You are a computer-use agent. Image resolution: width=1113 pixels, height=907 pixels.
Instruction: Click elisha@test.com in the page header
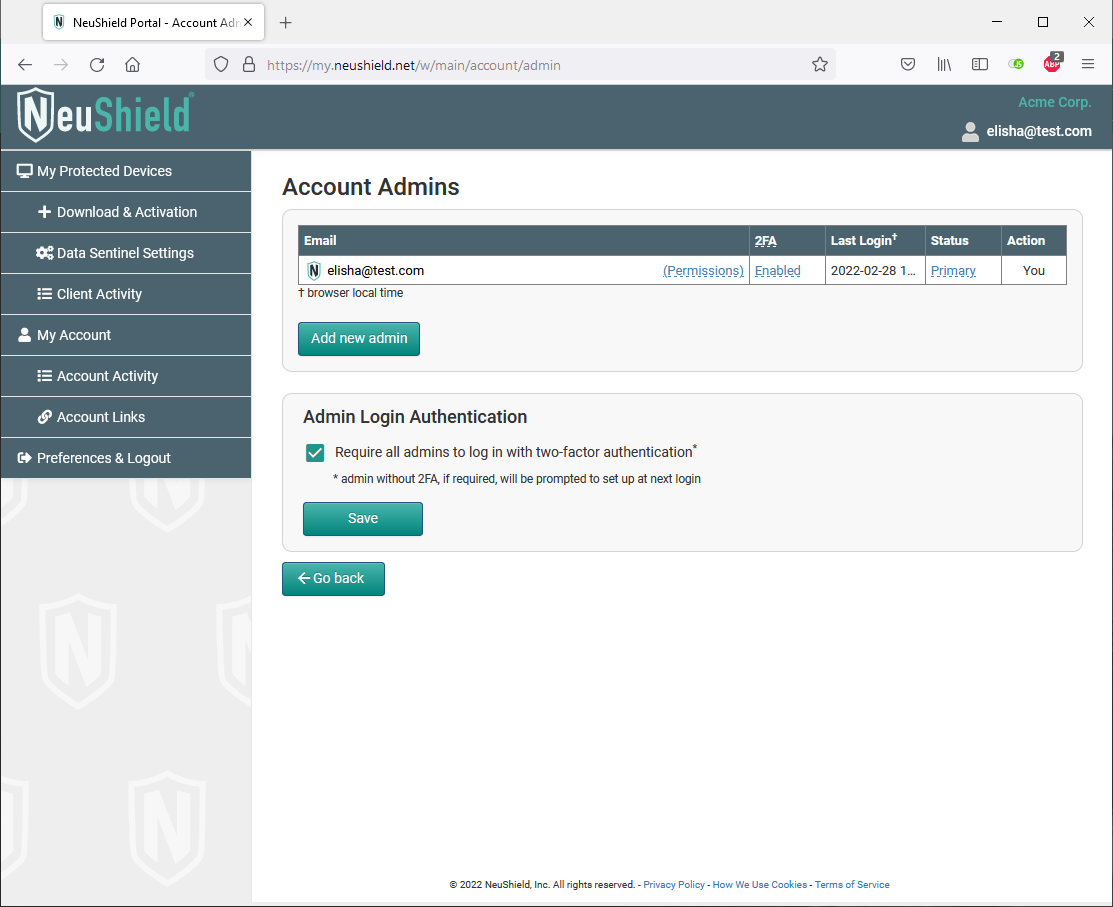tap(1038, 131)
